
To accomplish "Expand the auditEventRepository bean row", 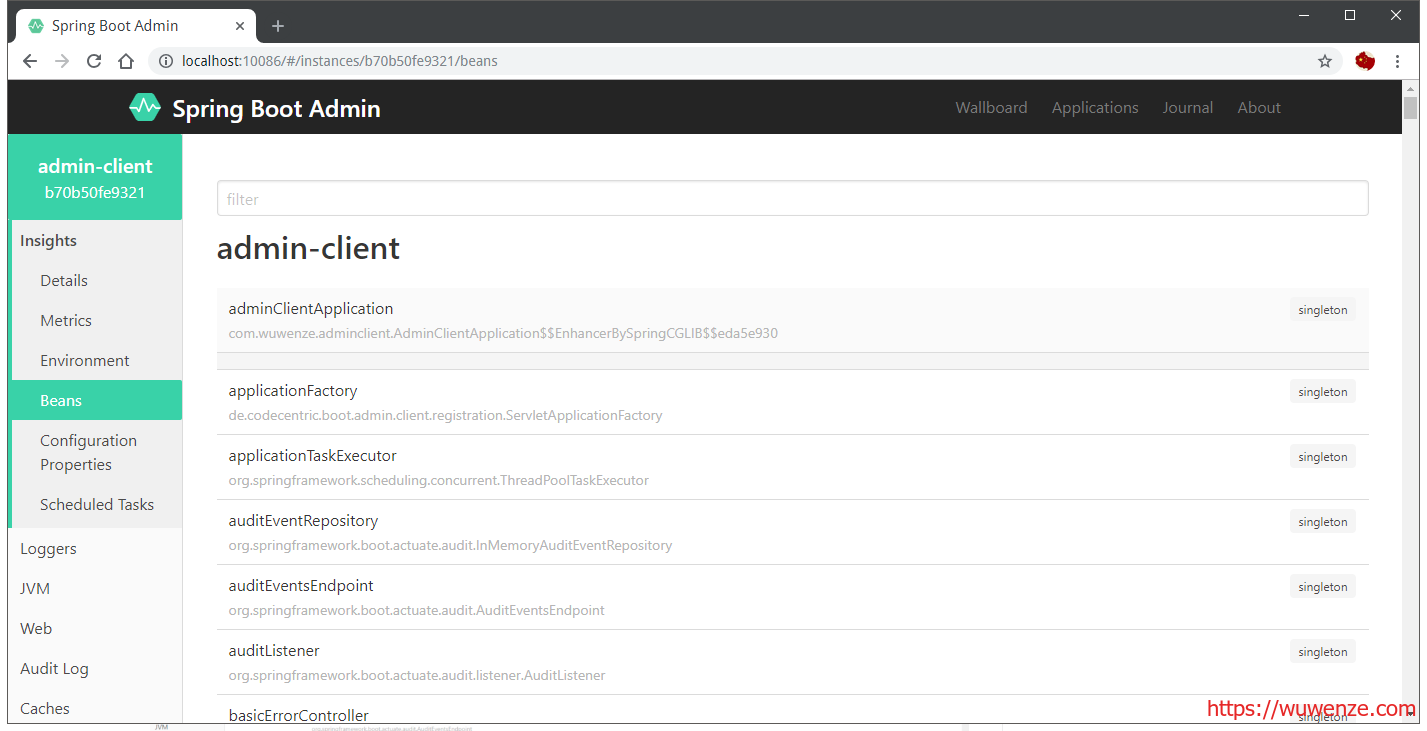I will point(792,532).
